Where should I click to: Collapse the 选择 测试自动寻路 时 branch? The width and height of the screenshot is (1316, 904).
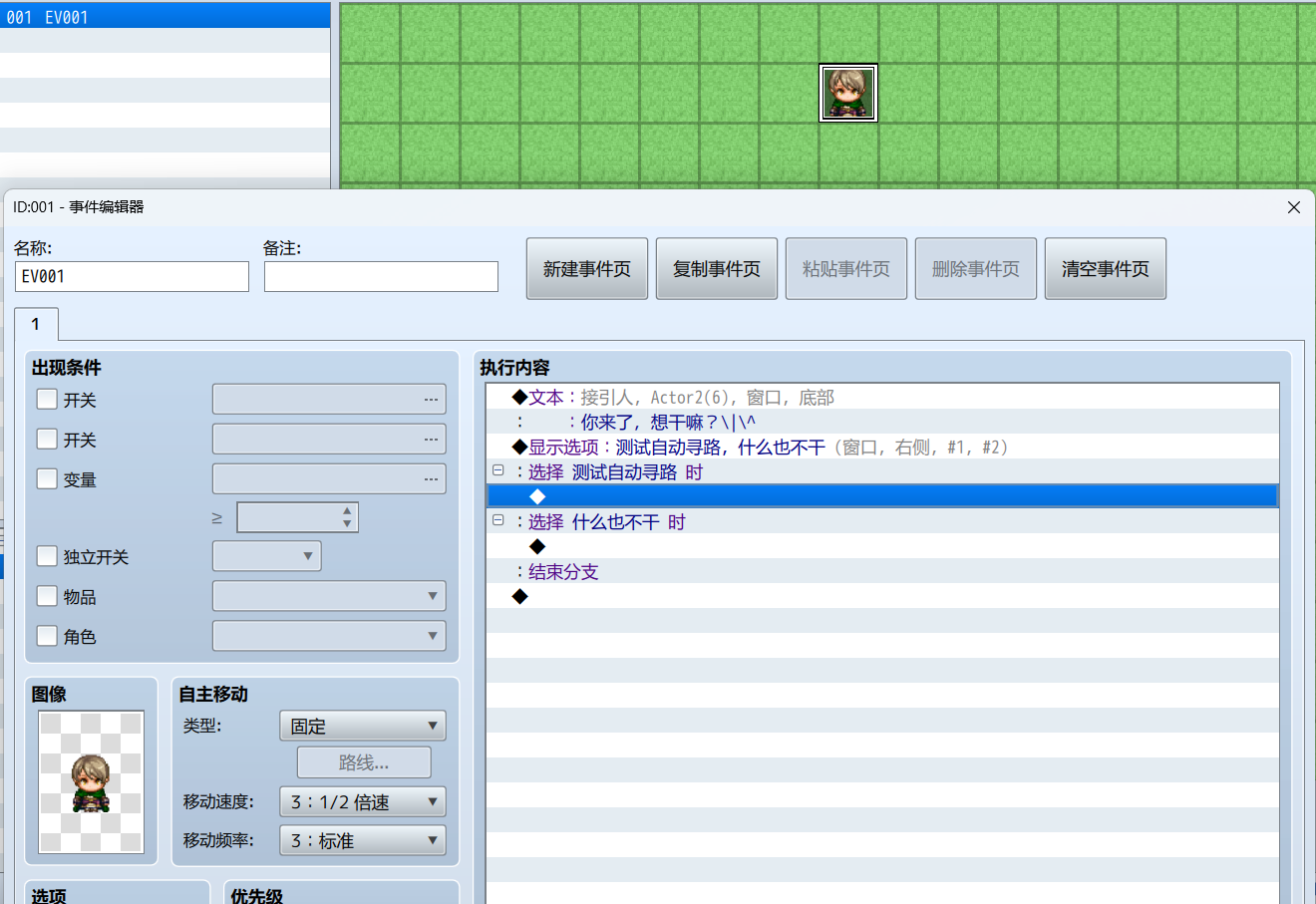point(498,470)
